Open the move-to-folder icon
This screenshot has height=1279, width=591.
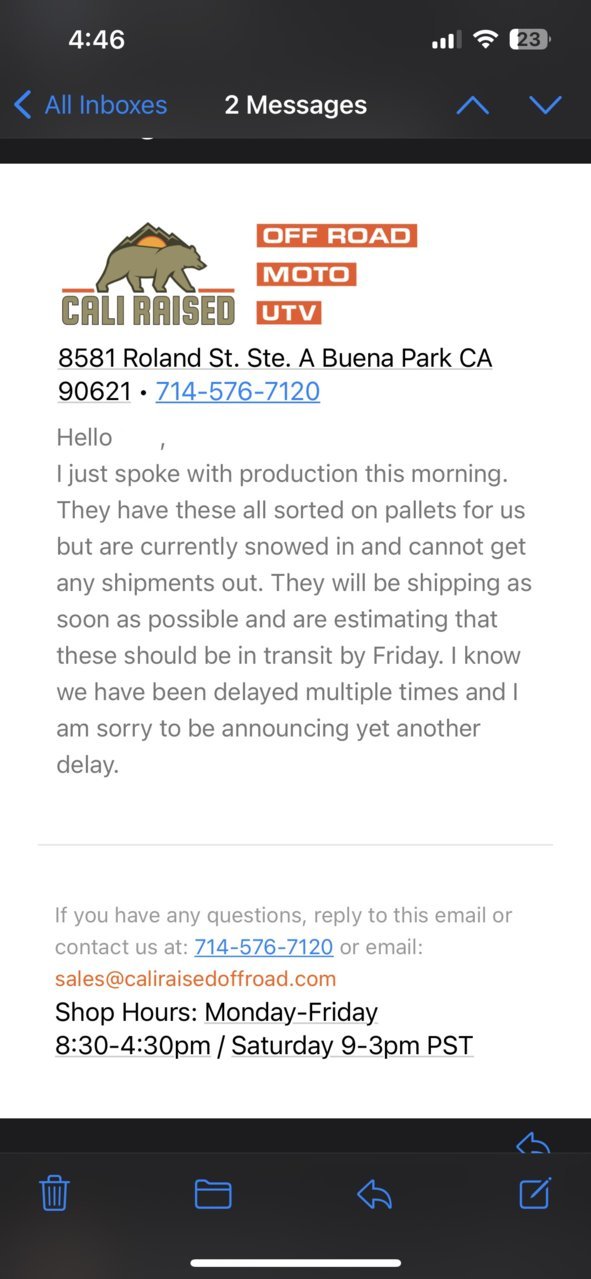213,1194
